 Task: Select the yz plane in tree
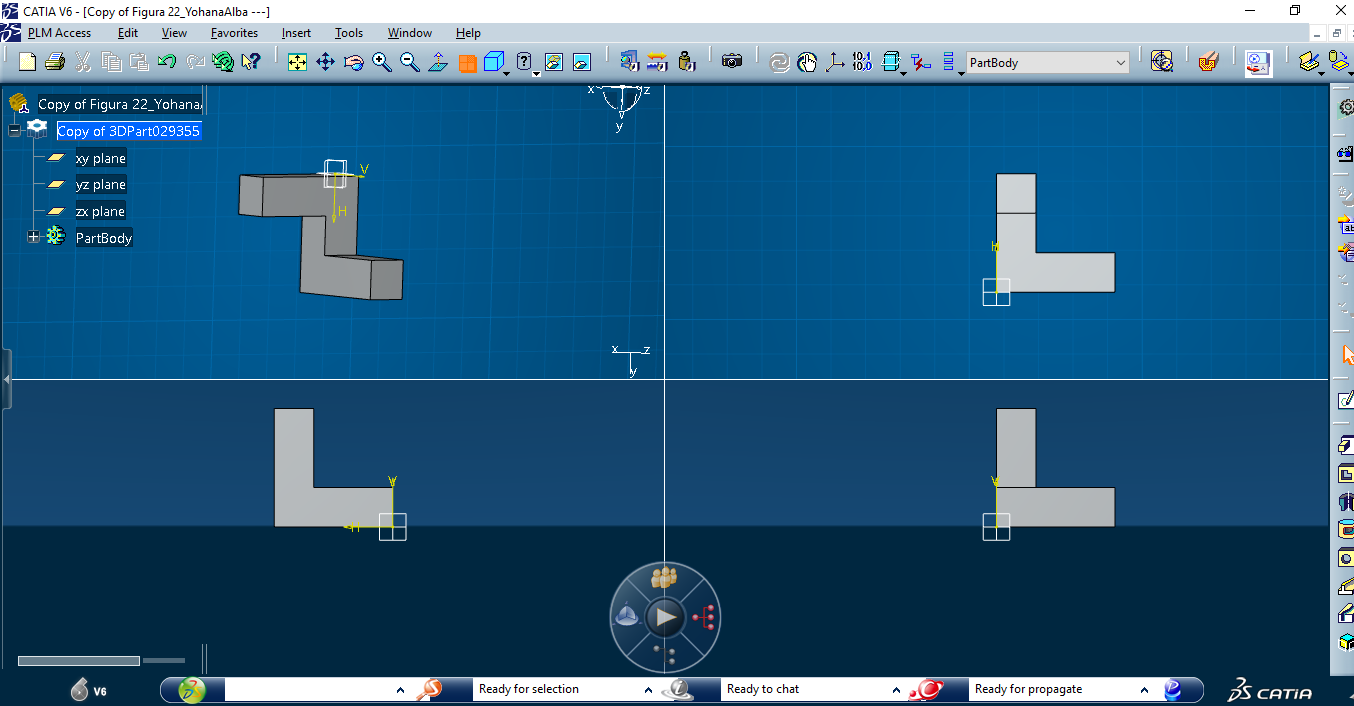(x=100, y=185)
